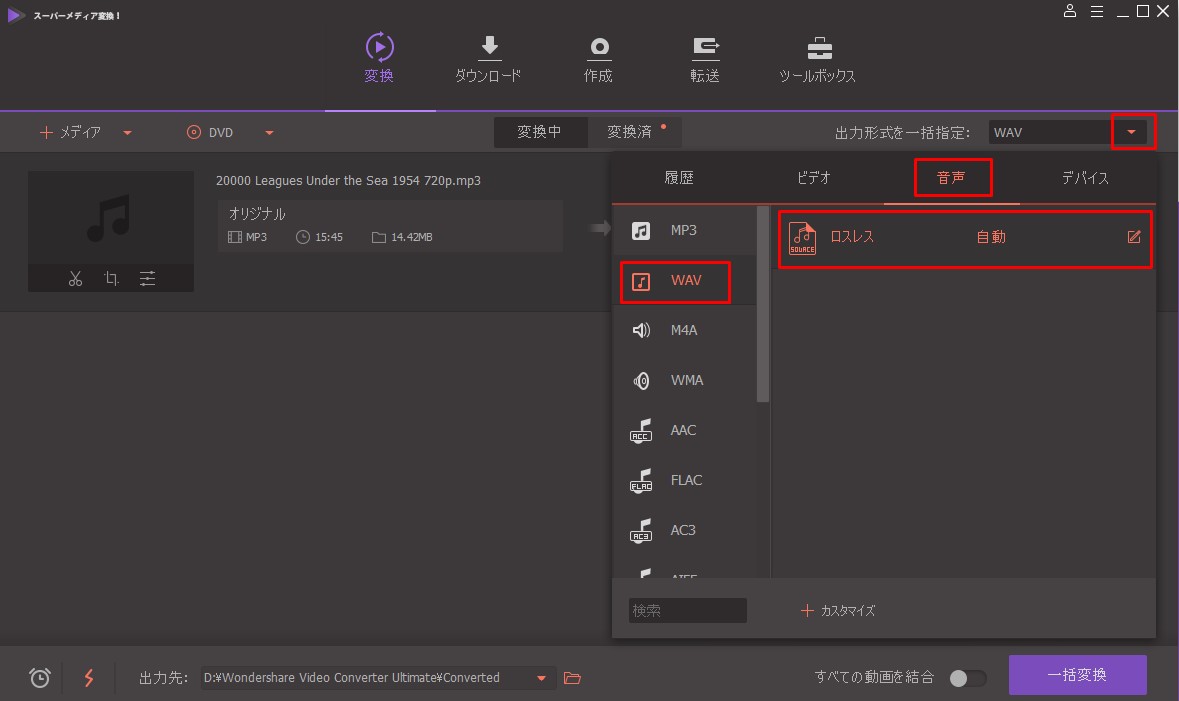Switch to the デバイス tab
The height and width of the screenshot is (701, 1179).
(x=1085, y=178)
